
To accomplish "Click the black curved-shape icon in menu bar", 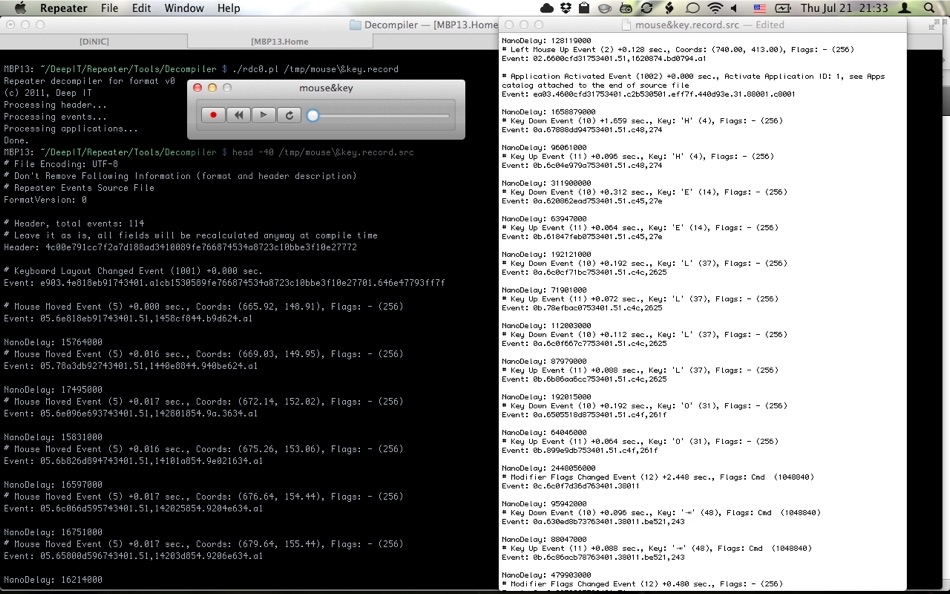I will pos(669,8).
